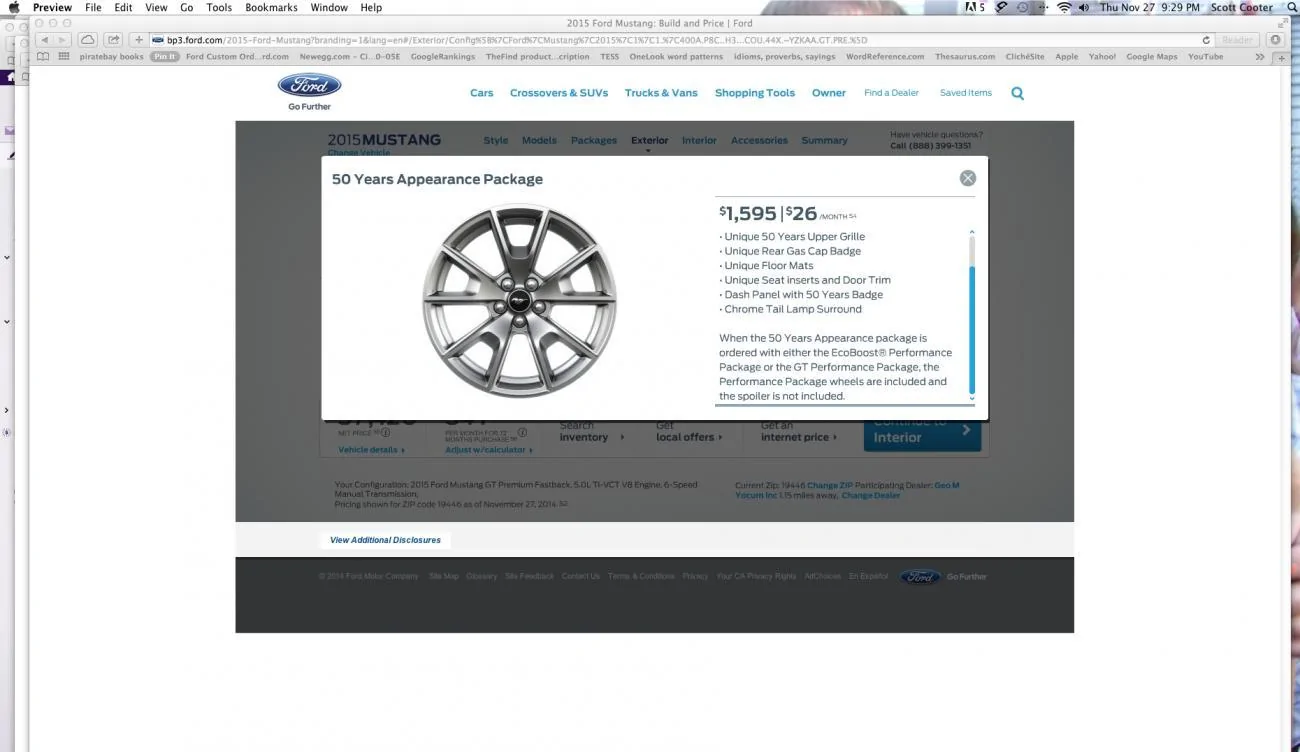Click the Ford oval logo in header
1300x752 pixels.
pos(309,85)
